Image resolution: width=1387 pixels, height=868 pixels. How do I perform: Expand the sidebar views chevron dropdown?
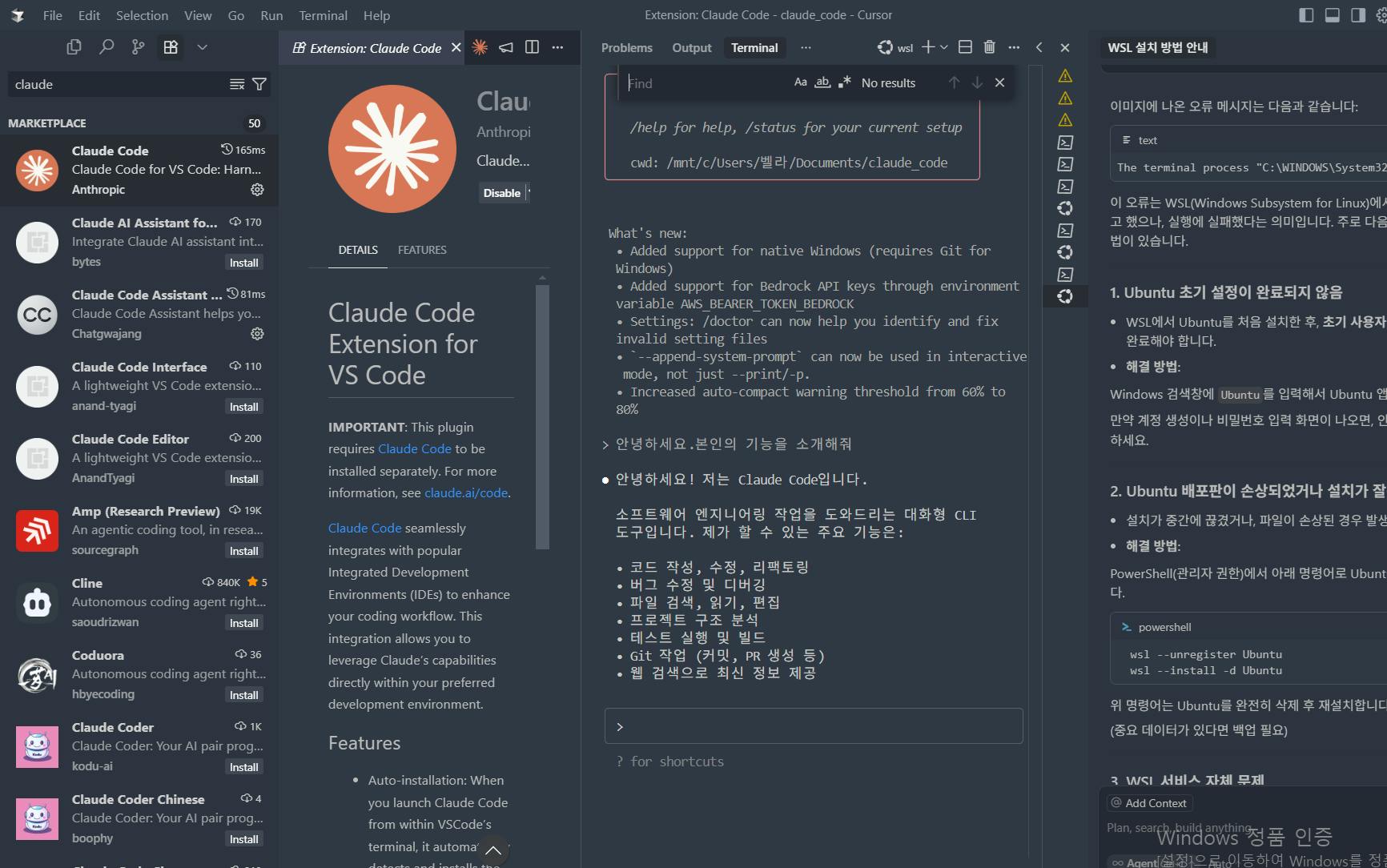[203, 47]
